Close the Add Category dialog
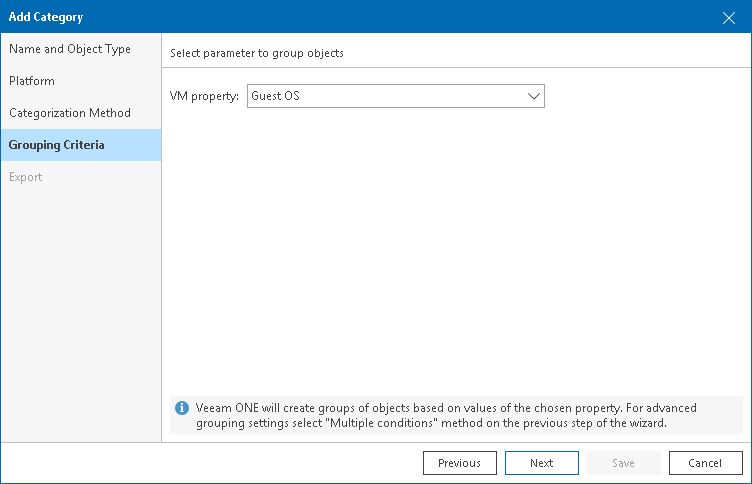The width and height of the screenshot is (752, 484). 729,17
